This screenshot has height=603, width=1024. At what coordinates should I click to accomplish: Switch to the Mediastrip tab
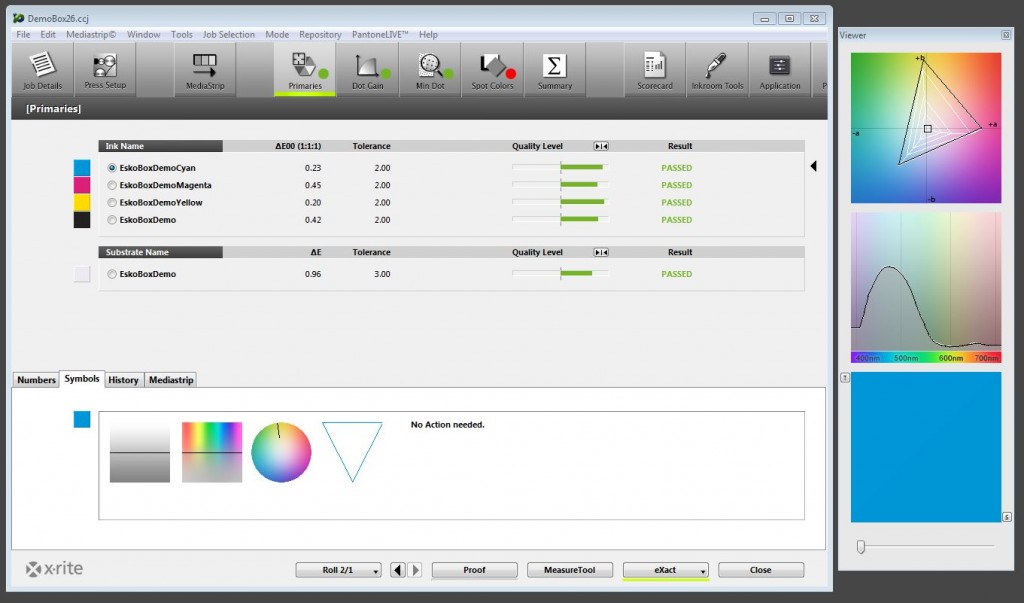(171, 380)
